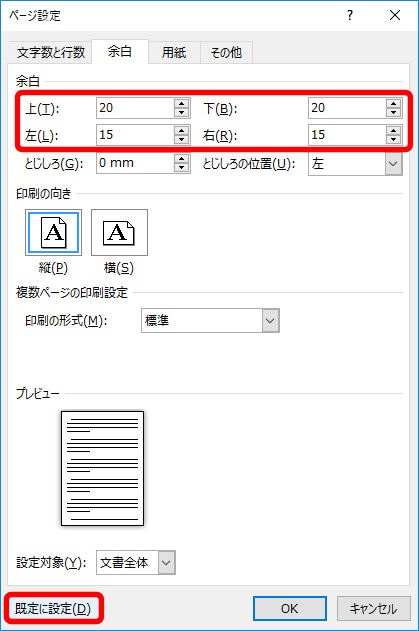Click the page preview thumbnail

pos(102,468)
